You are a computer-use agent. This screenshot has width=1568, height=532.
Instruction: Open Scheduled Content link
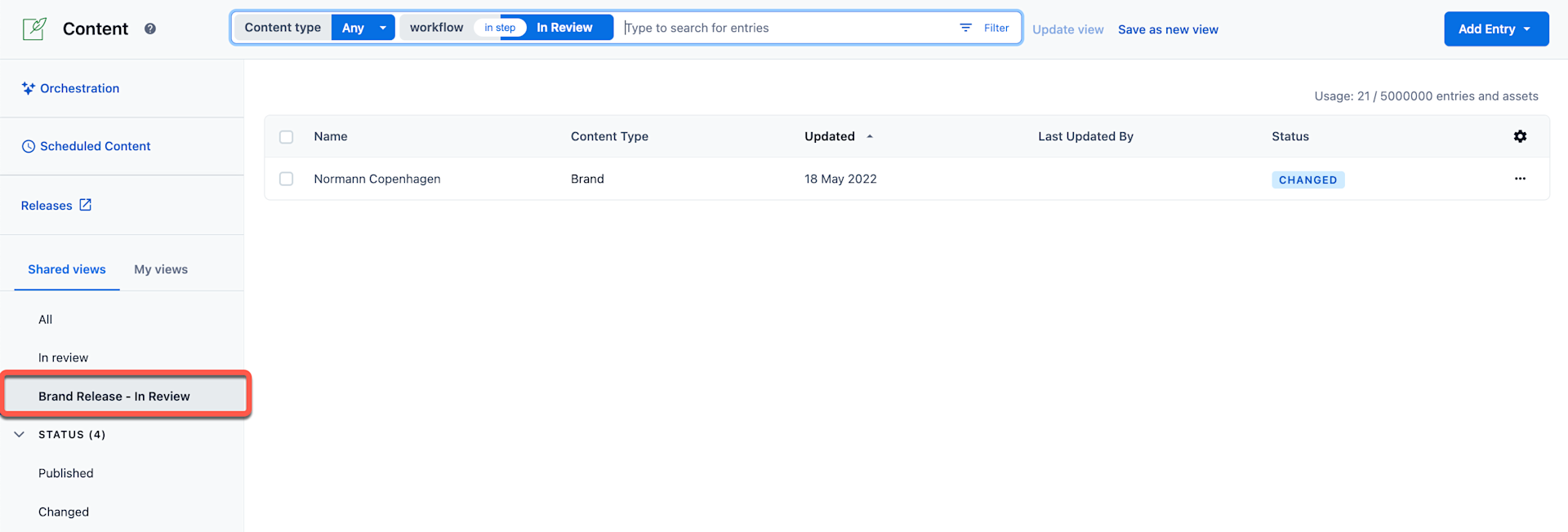coord(95,146)
